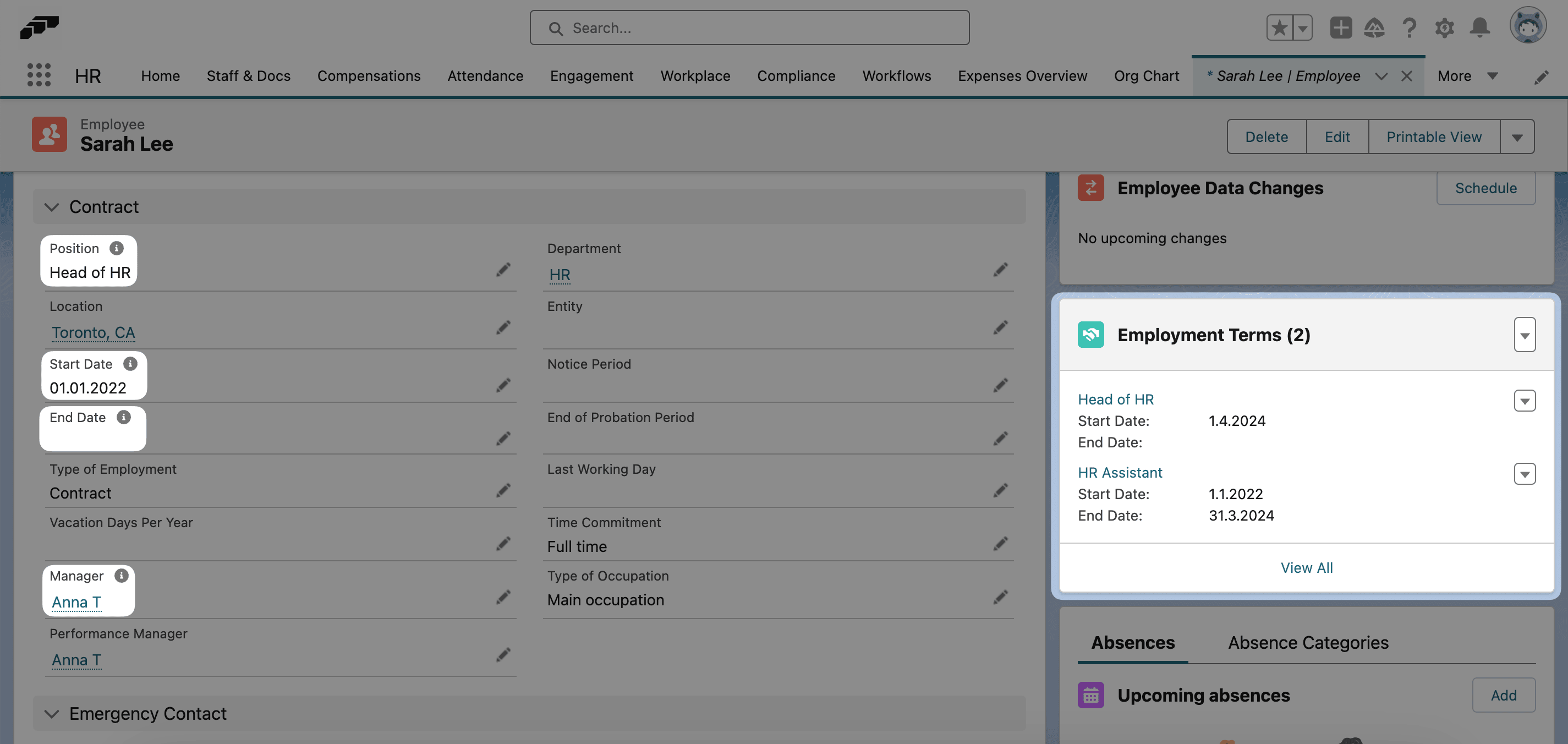The width and height of the screenshot is (1568, 744).
Task: Open Head of HR term row menu
Action: 1525,401
